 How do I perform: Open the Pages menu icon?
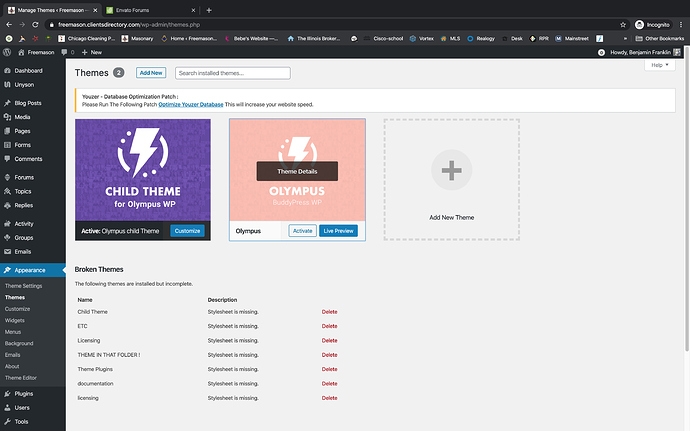click(x=7, y=131)
